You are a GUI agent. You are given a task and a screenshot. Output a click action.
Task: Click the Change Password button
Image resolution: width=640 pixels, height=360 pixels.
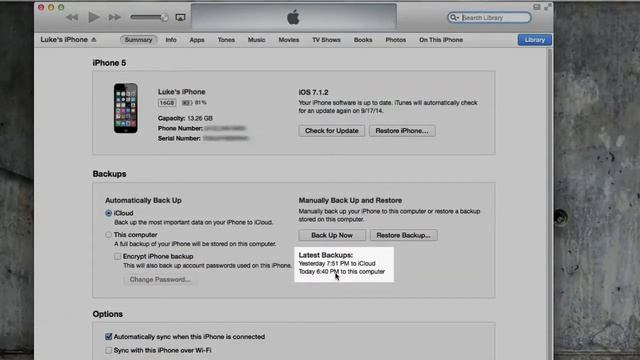[x=160, y=280]
